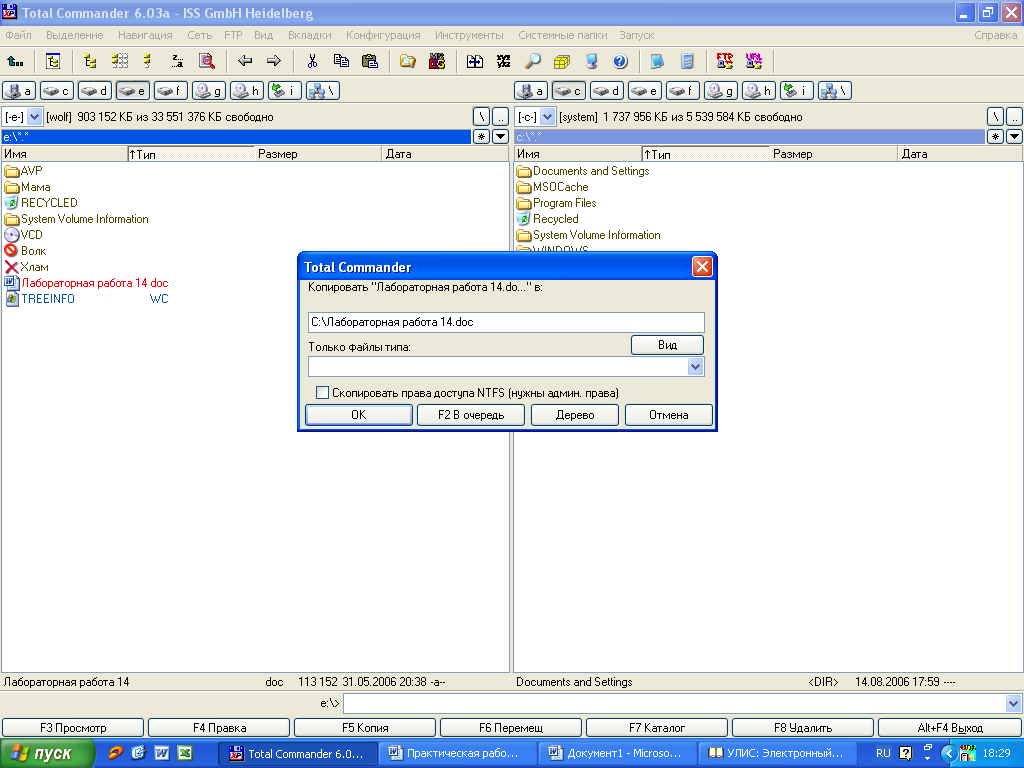
Task: Click the synchronize directories toolbar icon
Action: (x=475, y=61)
